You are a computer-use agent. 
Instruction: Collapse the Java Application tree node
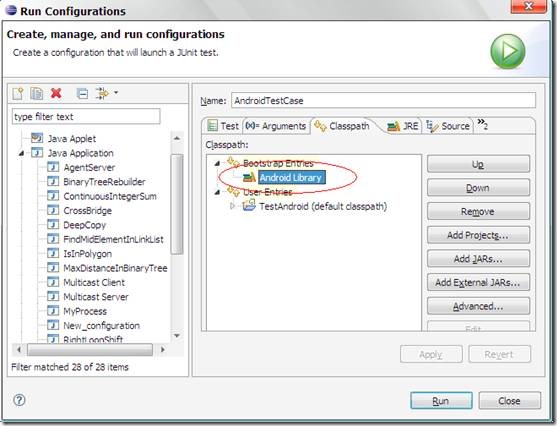21,153
